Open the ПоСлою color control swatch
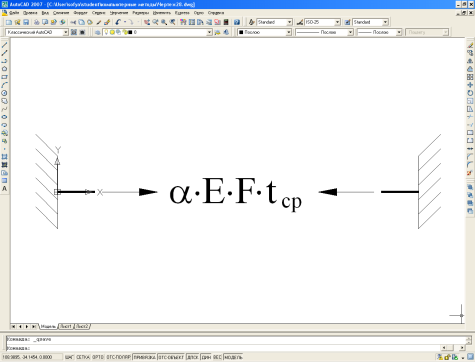 pos(264,32)
